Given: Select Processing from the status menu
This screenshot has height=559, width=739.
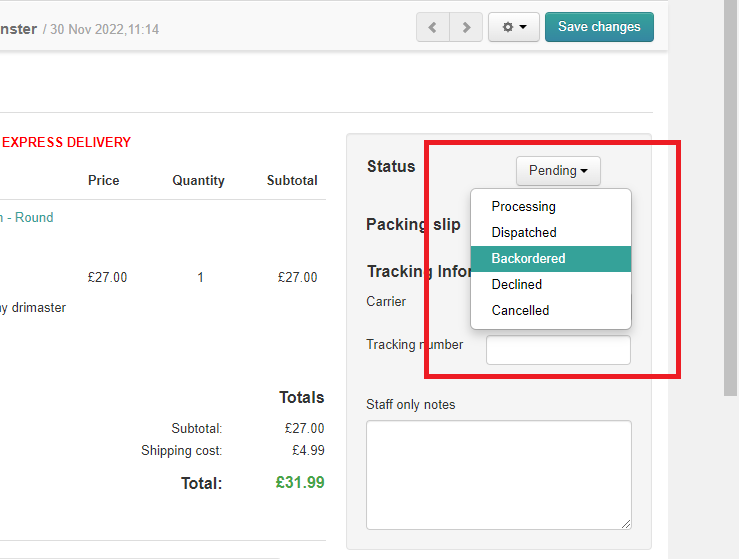Looking at the screenshot, I should pyautogui.click(x=523, y=207).
